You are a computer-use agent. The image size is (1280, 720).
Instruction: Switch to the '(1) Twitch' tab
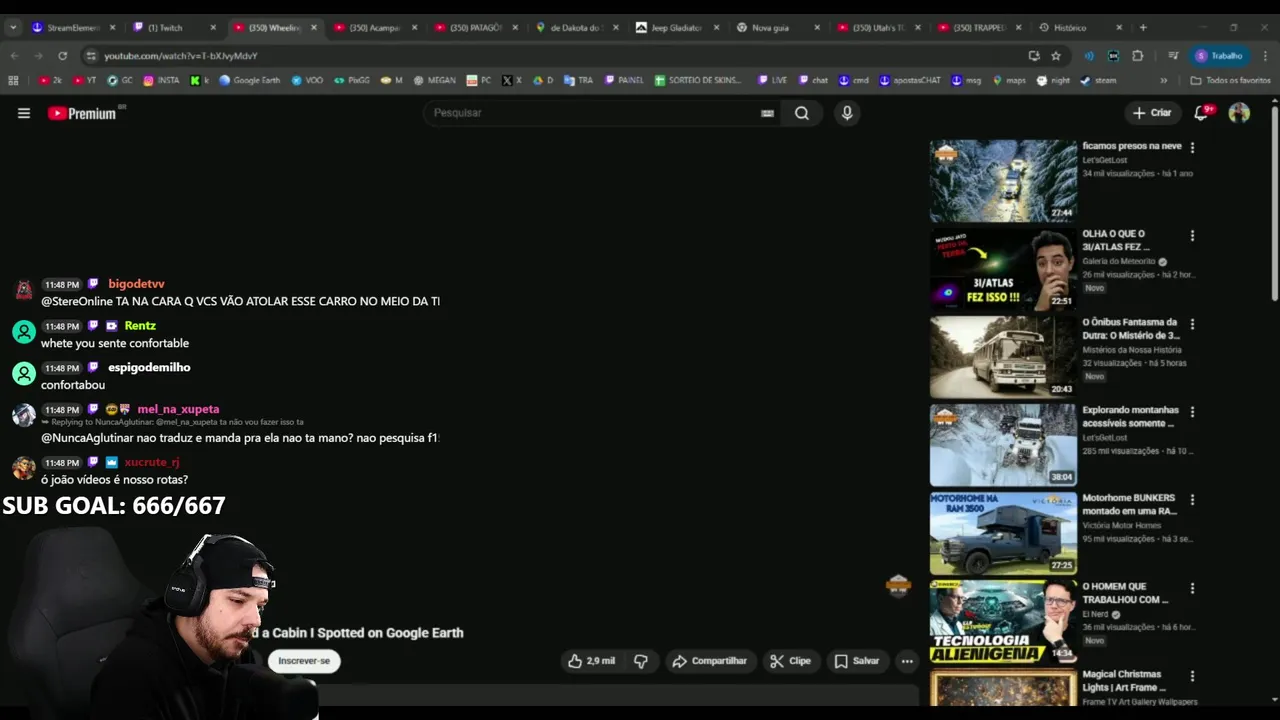(x=172, y=27)
